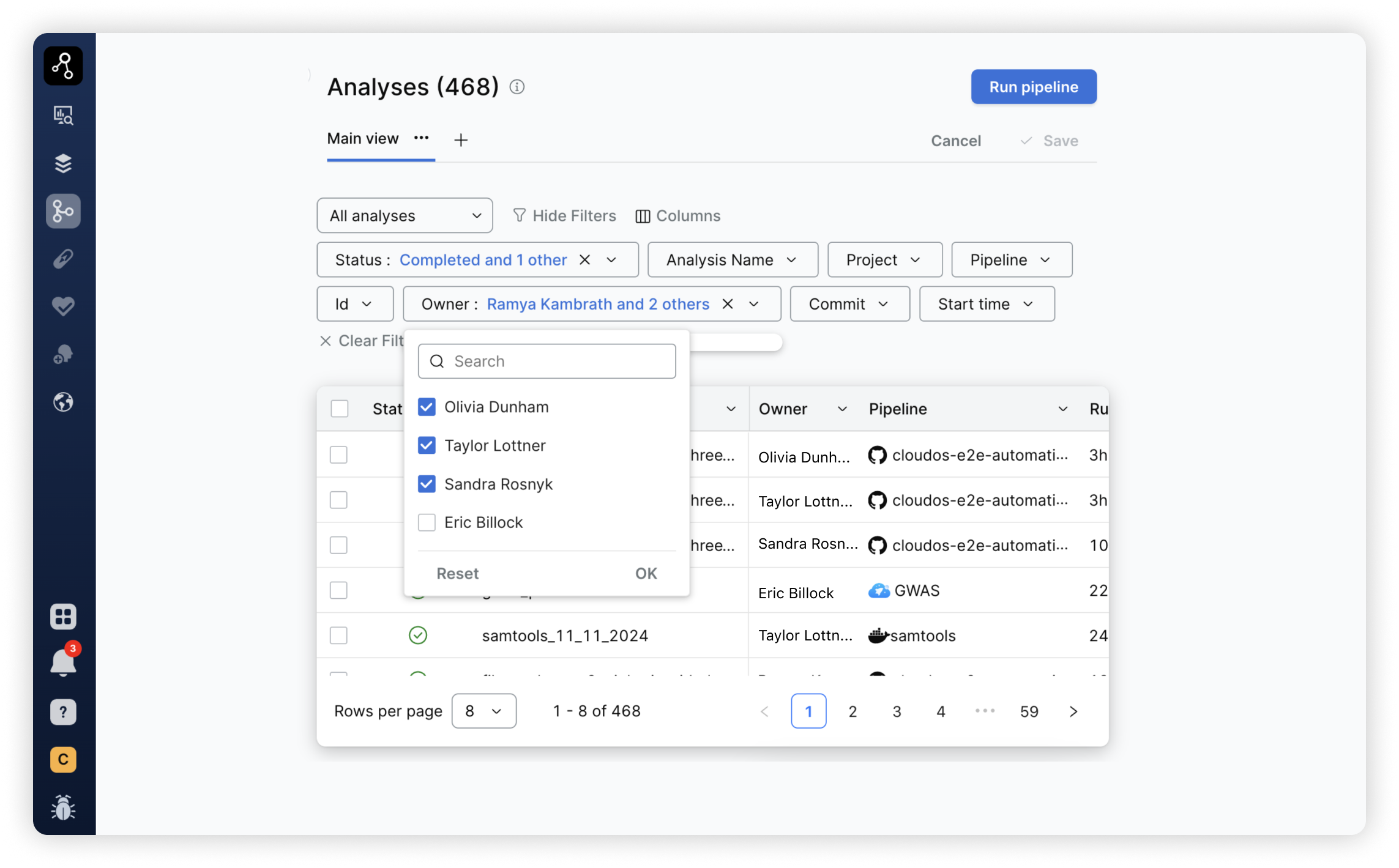
Task: Expand the Pipeline column header menu
Action: click(x=1063, y=409)
